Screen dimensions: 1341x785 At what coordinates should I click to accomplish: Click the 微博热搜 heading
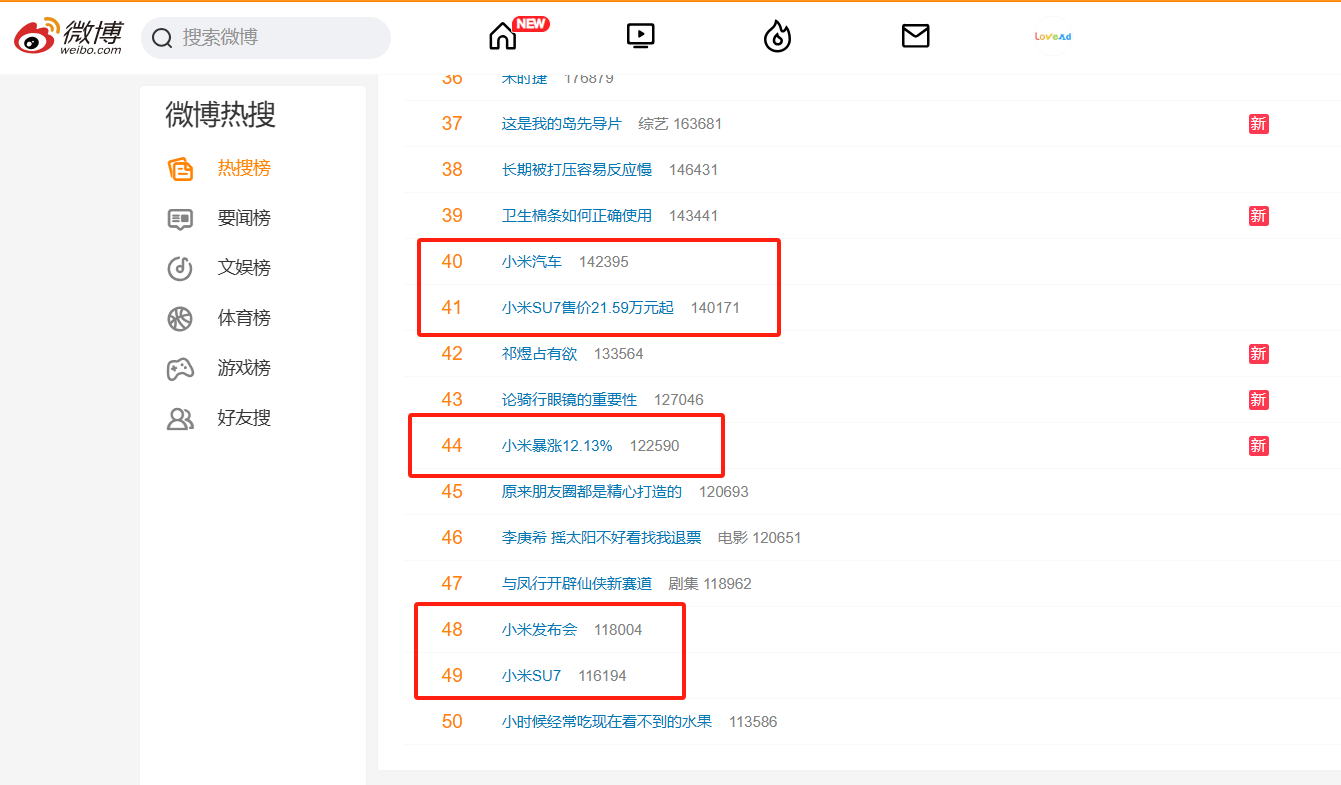point(220,115)
